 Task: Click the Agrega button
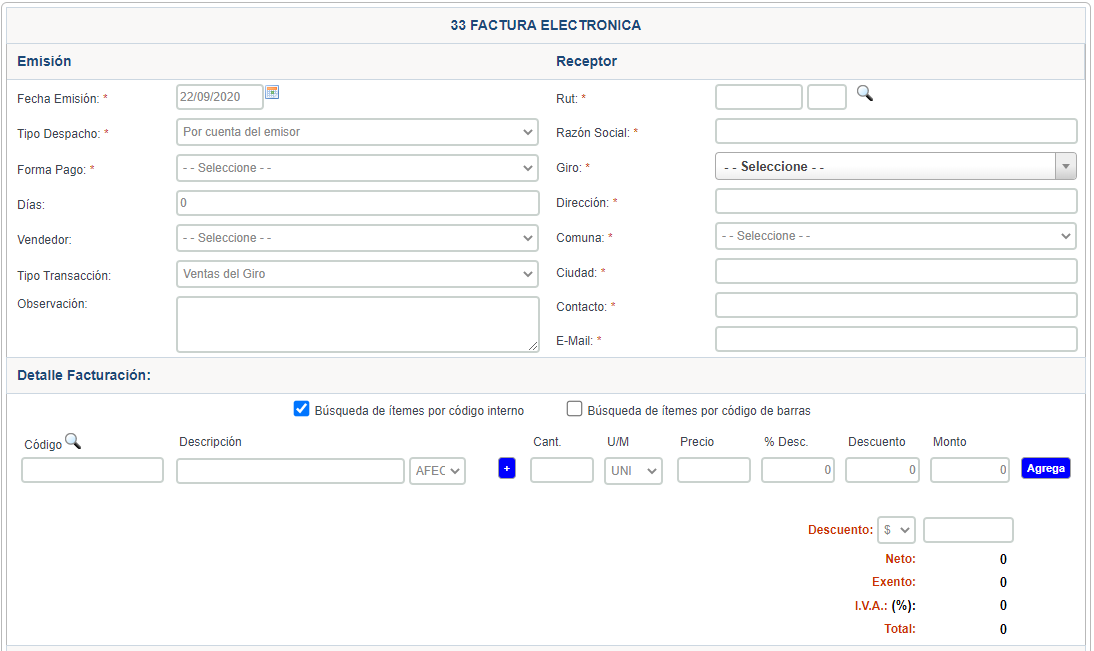click(1045, 468)
